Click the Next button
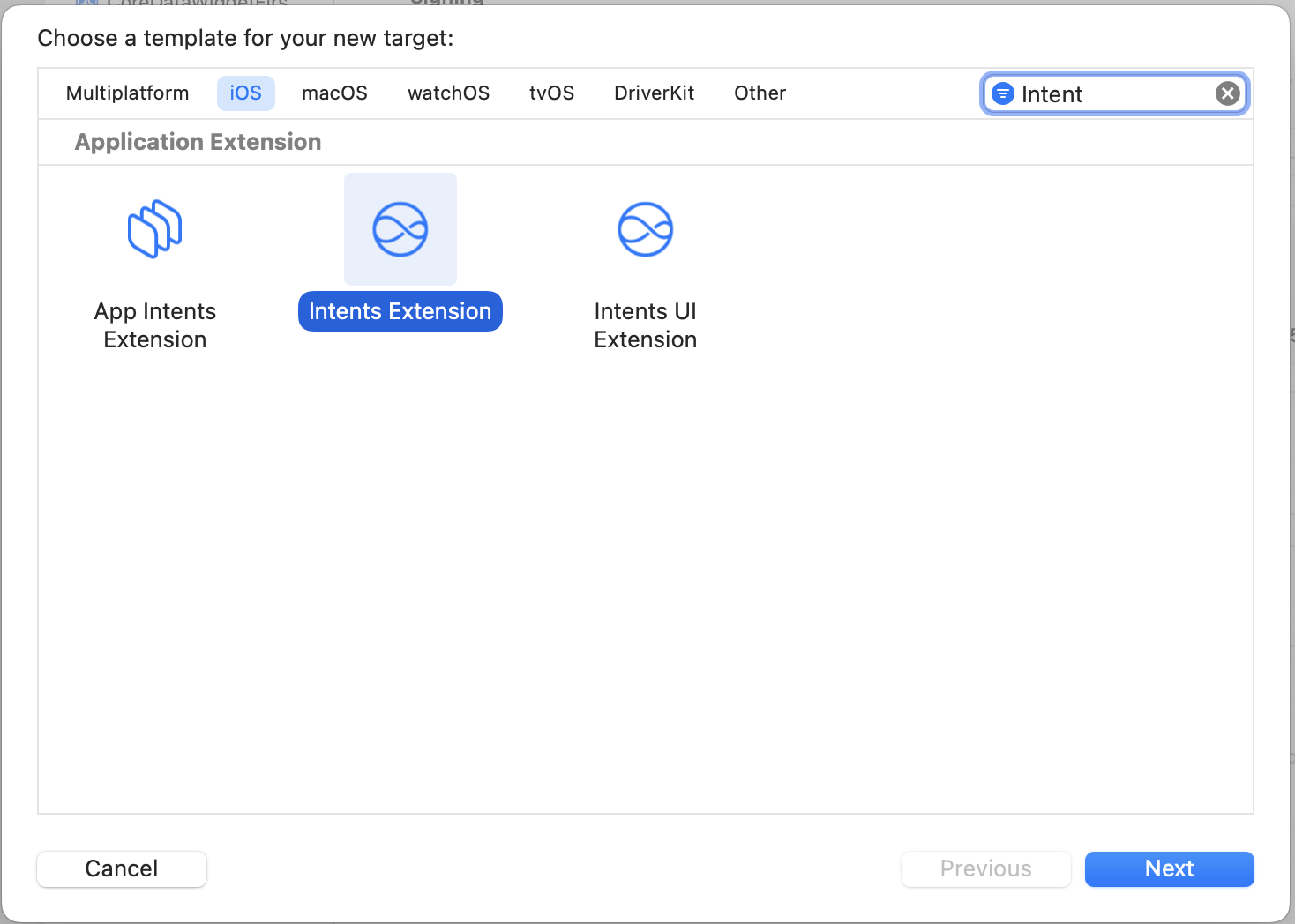 (1169, 868)
